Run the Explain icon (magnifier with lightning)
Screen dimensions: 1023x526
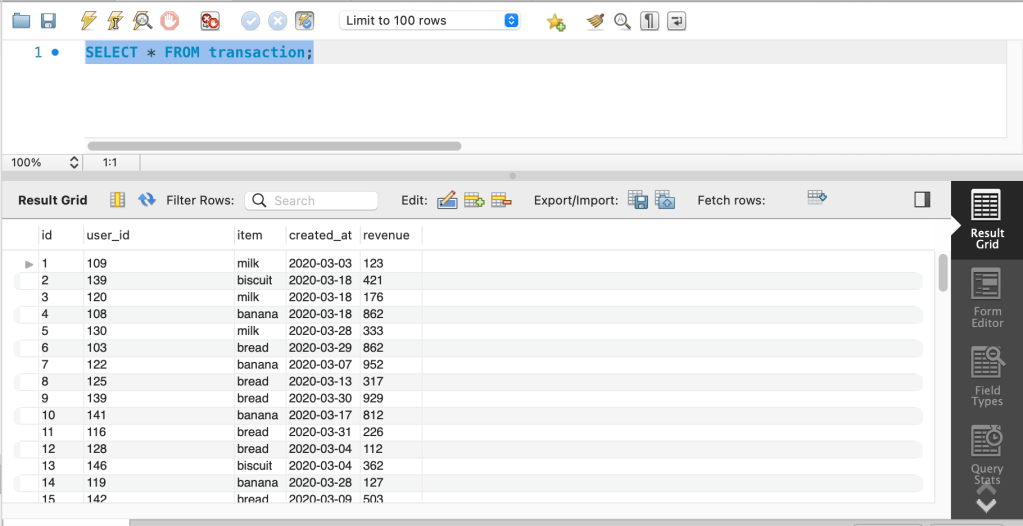pyautogui.click(x=142, y=20)
